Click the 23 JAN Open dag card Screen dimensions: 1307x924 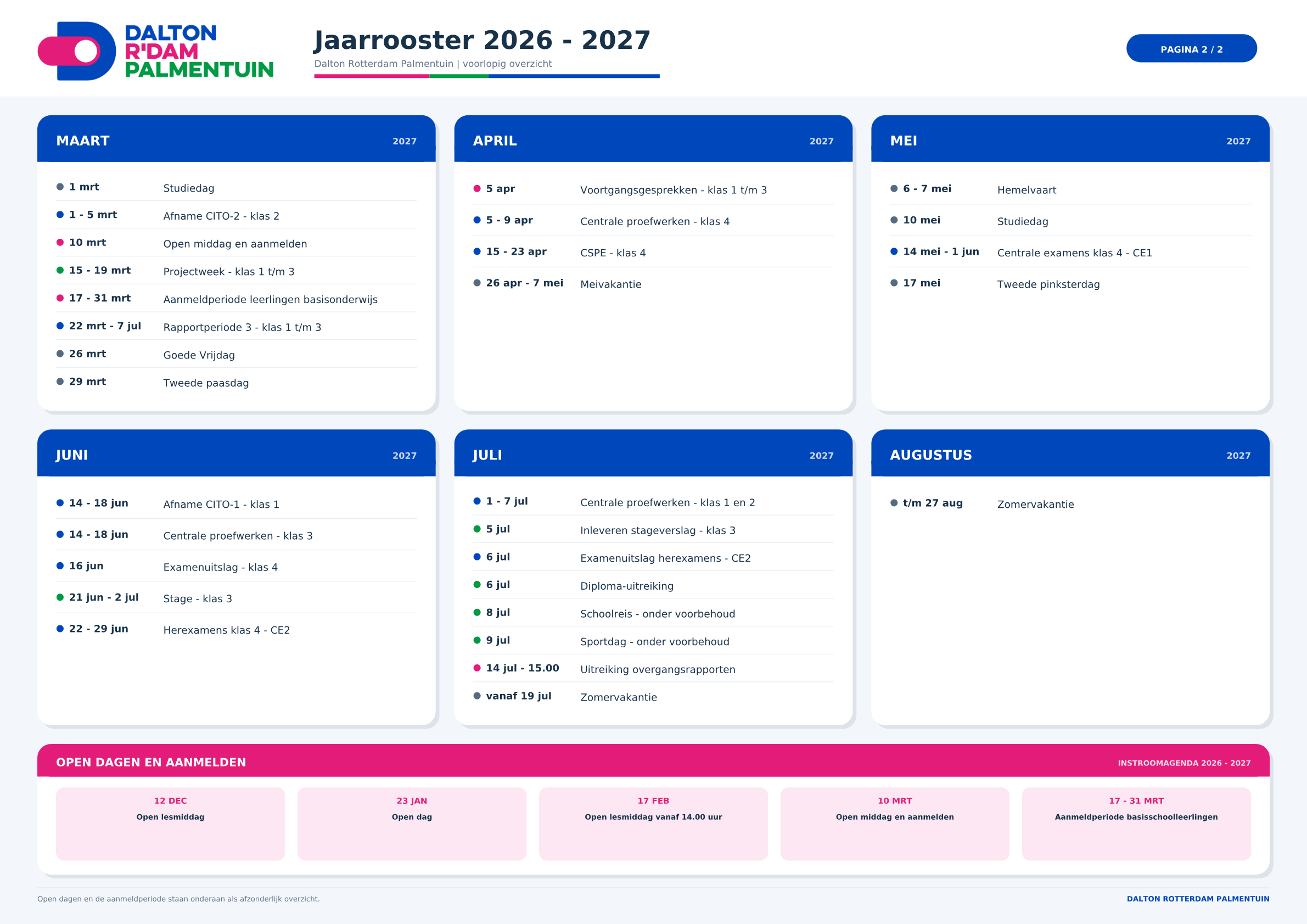(412, 824)
